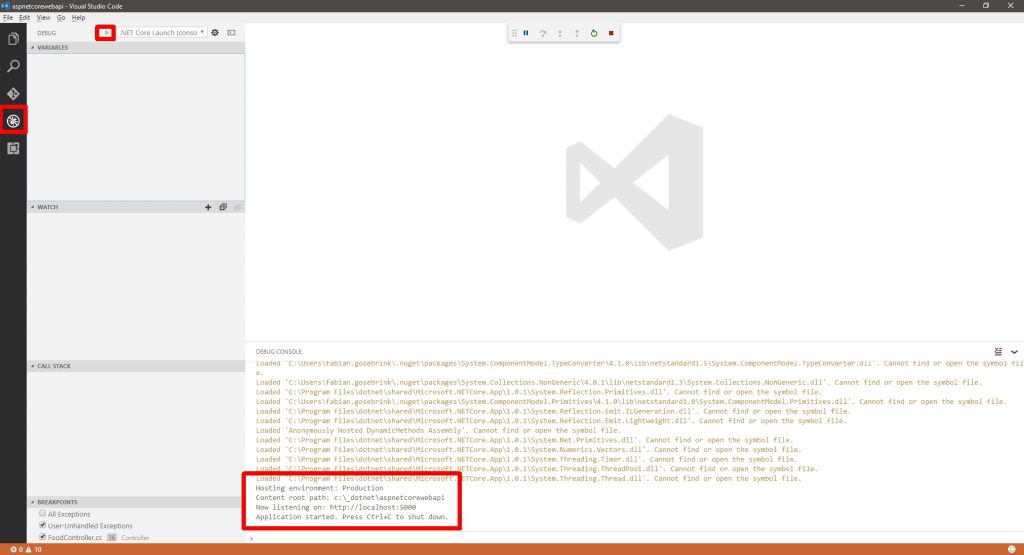The height and width of the screenshot is (555, 1024).
Task: Stop debugging with red square
Action: tap(611, 33)
